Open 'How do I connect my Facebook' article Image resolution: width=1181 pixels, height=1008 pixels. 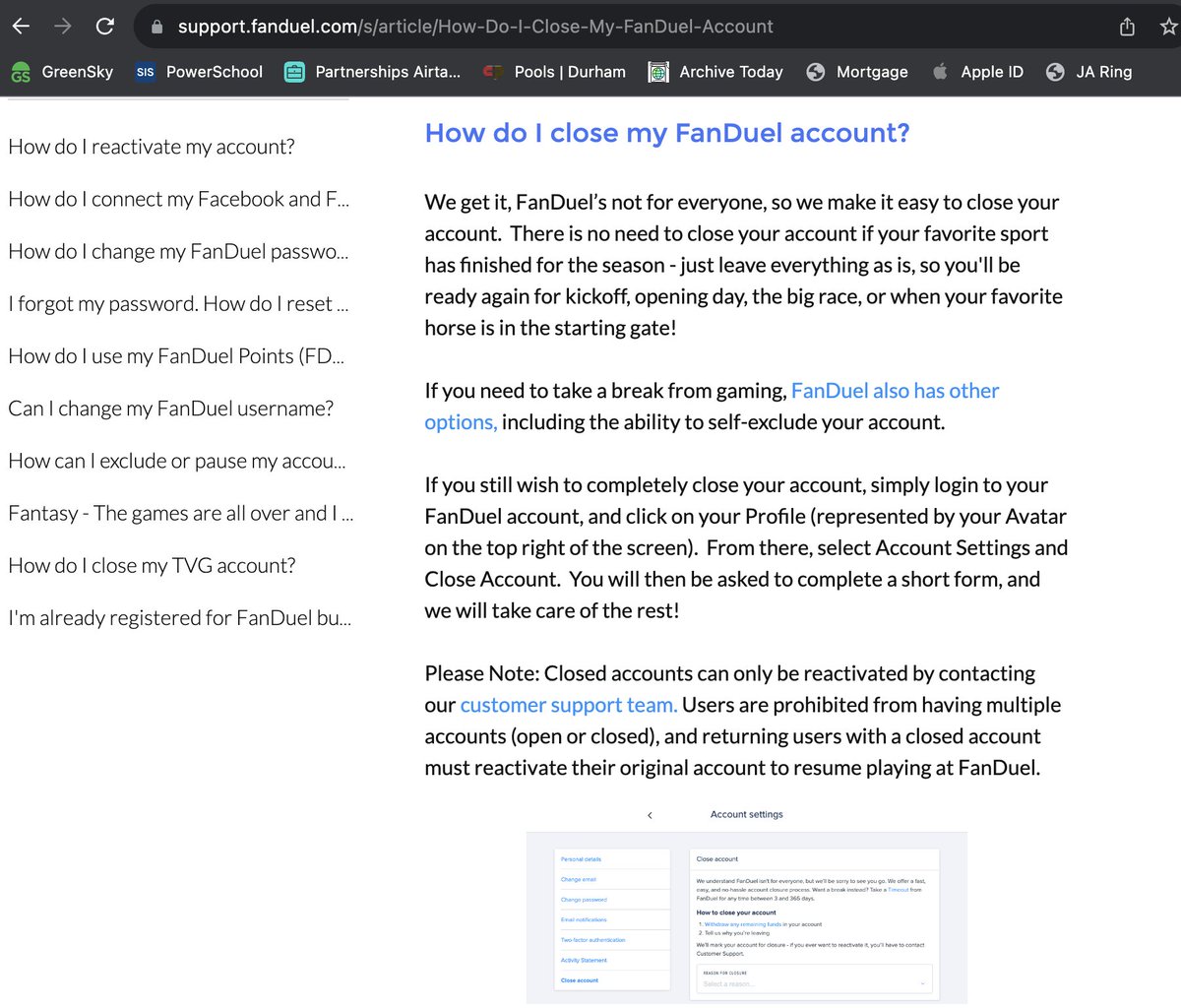[x=179, y=199]
